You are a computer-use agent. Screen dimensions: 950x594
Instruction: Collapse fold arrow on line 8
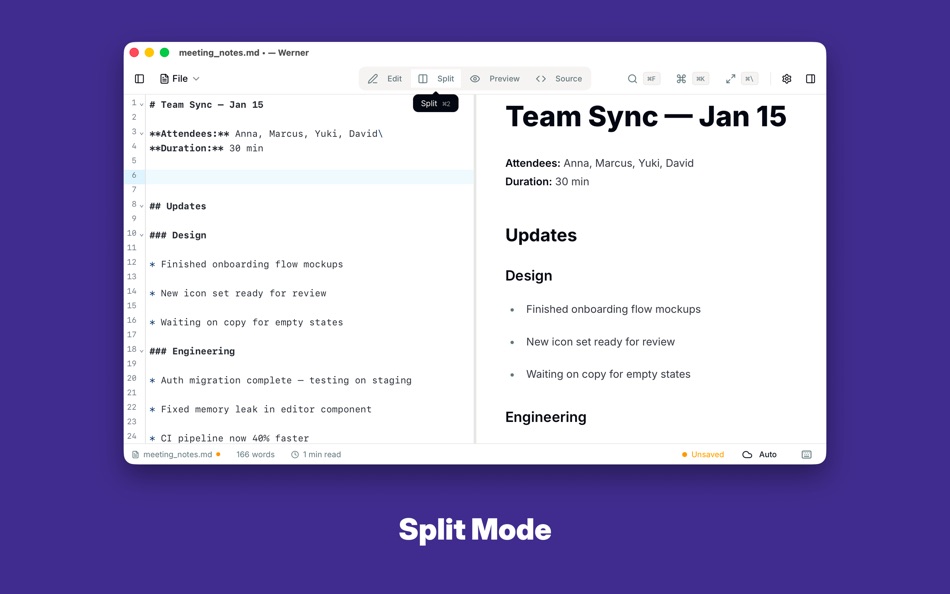pos(142,206)
